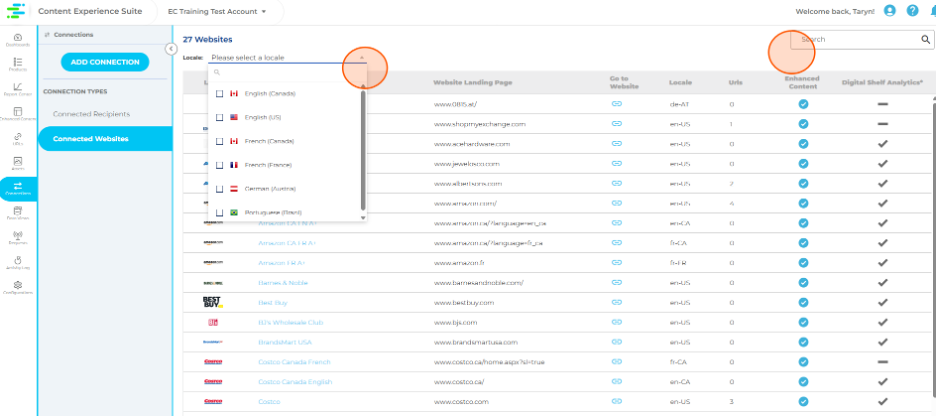Click Enhanced Content checkmark for www.bestbuy.com
The image size is (936, 416).
point(803,303)
